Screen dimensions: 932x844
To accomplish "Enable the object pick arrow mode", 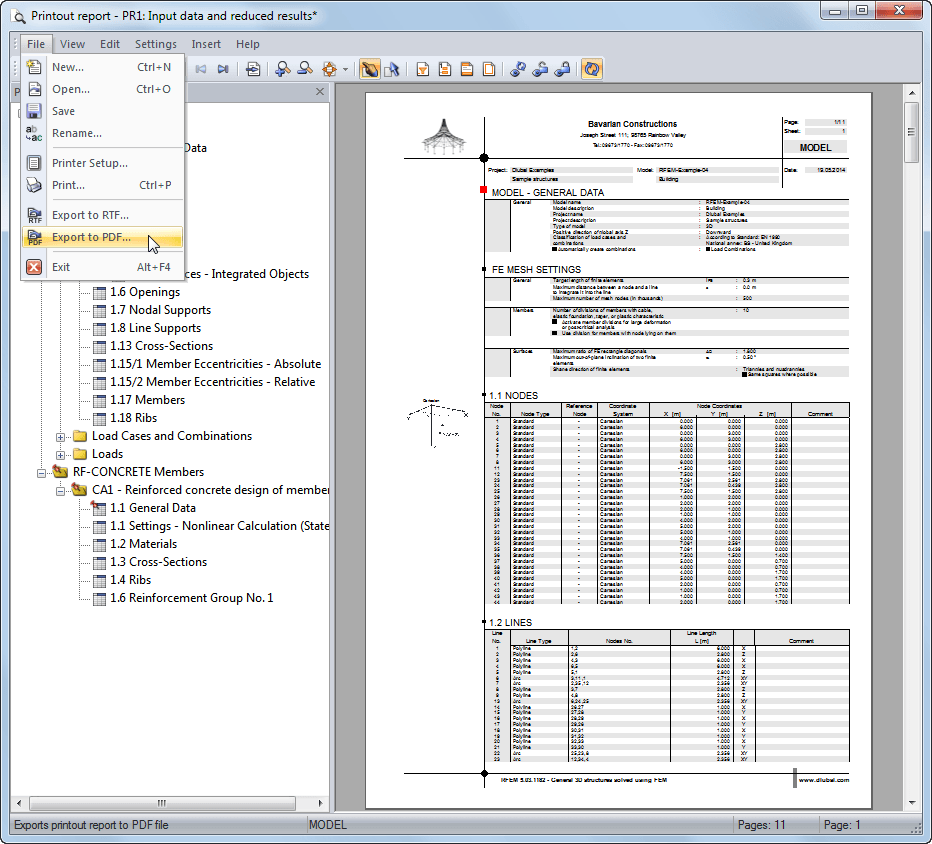I will click(394, 69).
